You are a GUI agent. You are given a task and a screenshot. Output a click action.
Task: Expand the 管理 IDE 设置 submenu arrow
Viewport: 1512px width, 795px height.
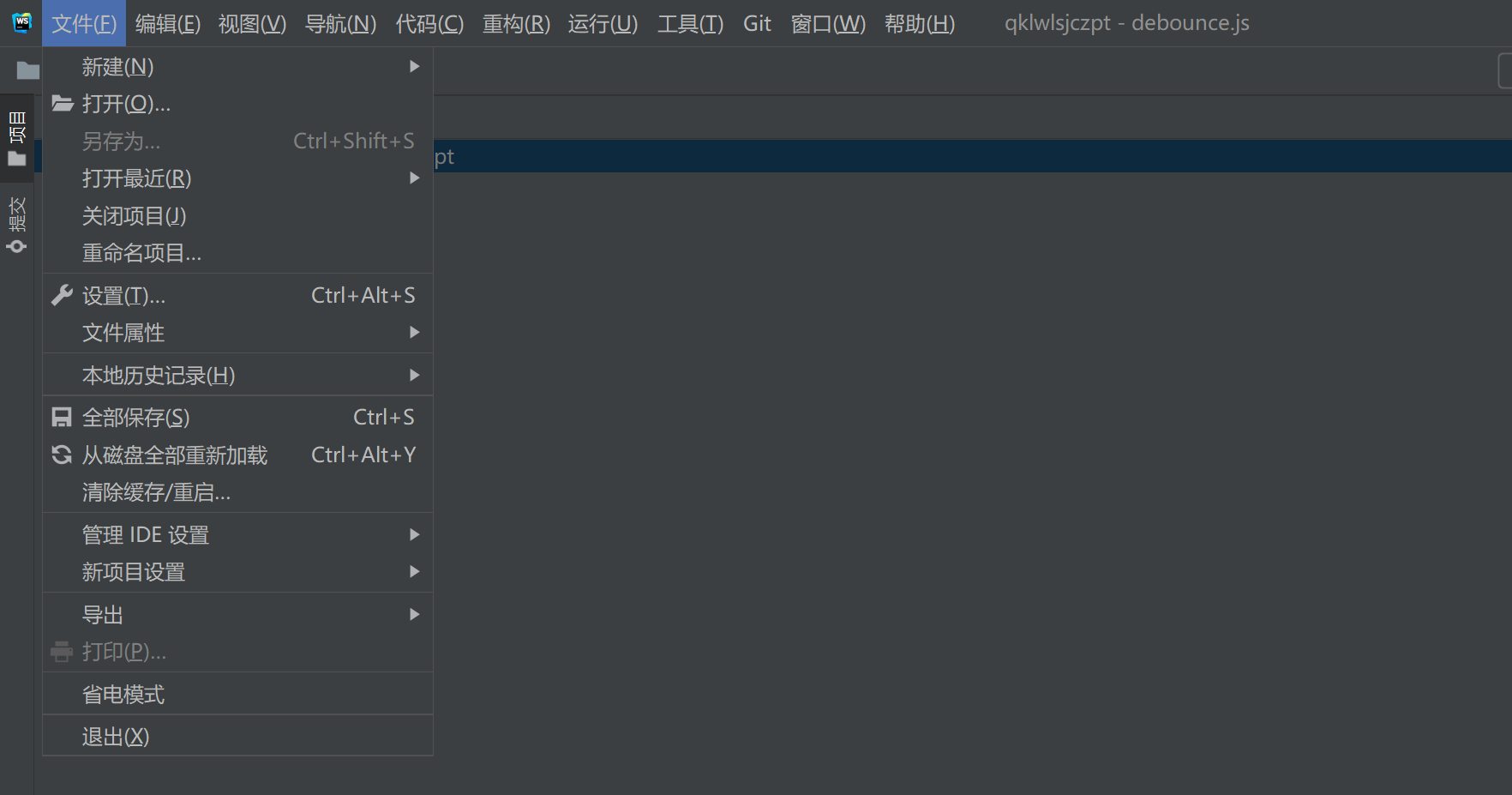415,534
